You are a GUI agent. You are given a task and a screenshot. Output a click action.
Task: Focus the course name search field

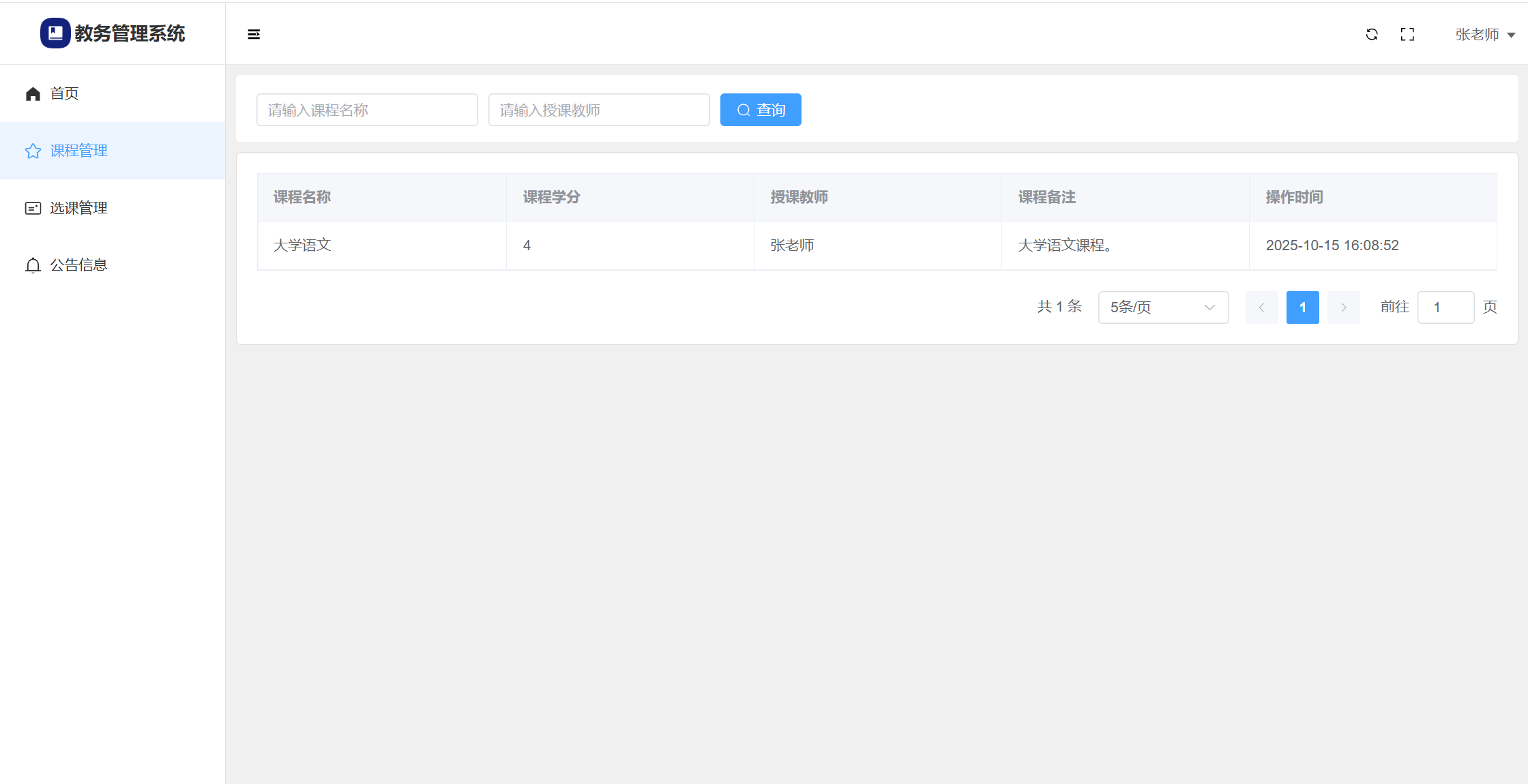tap(367, 110)
